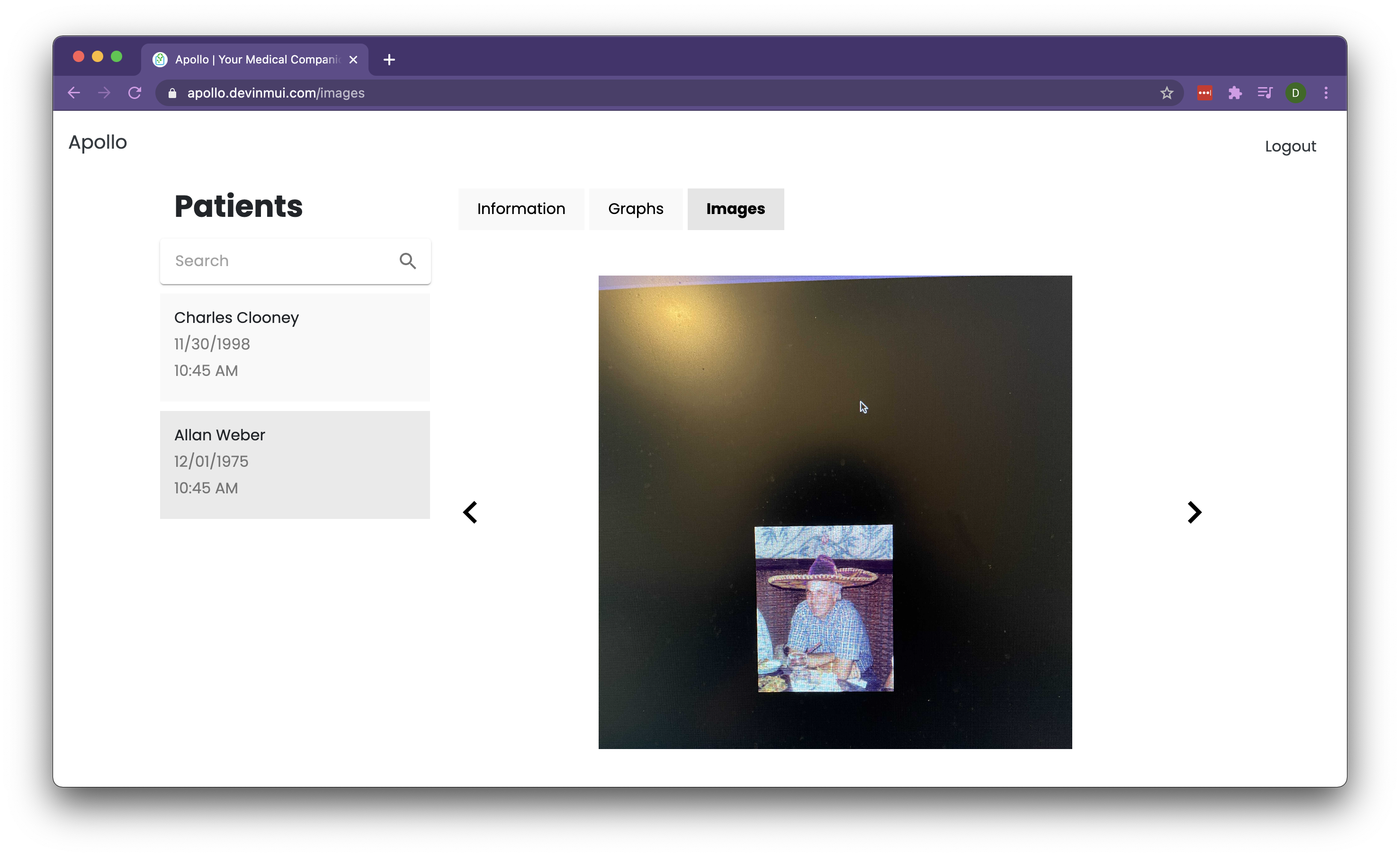Screen dimensions: 1400x857
Task: Show the previous patient image
Action: 470,512
